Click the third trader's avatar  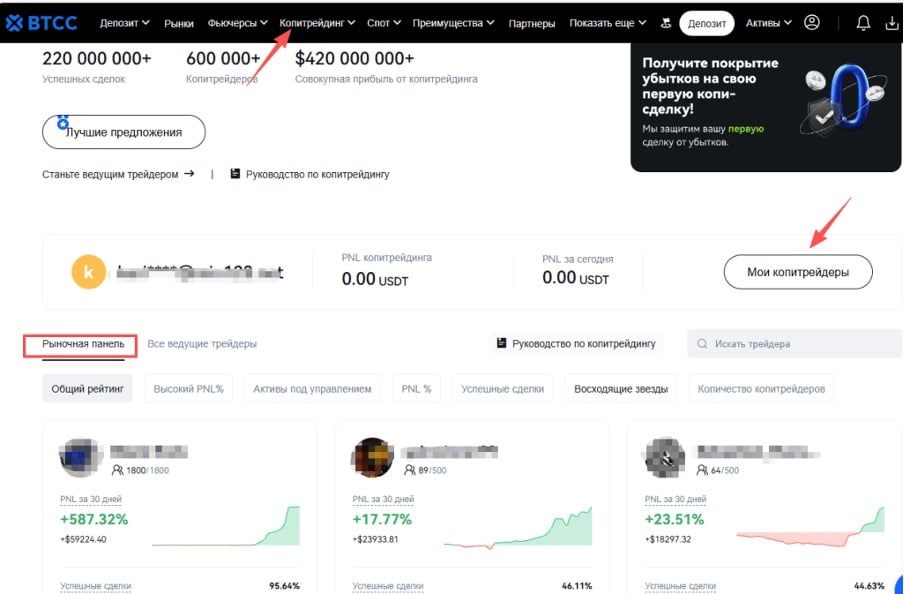664,458
